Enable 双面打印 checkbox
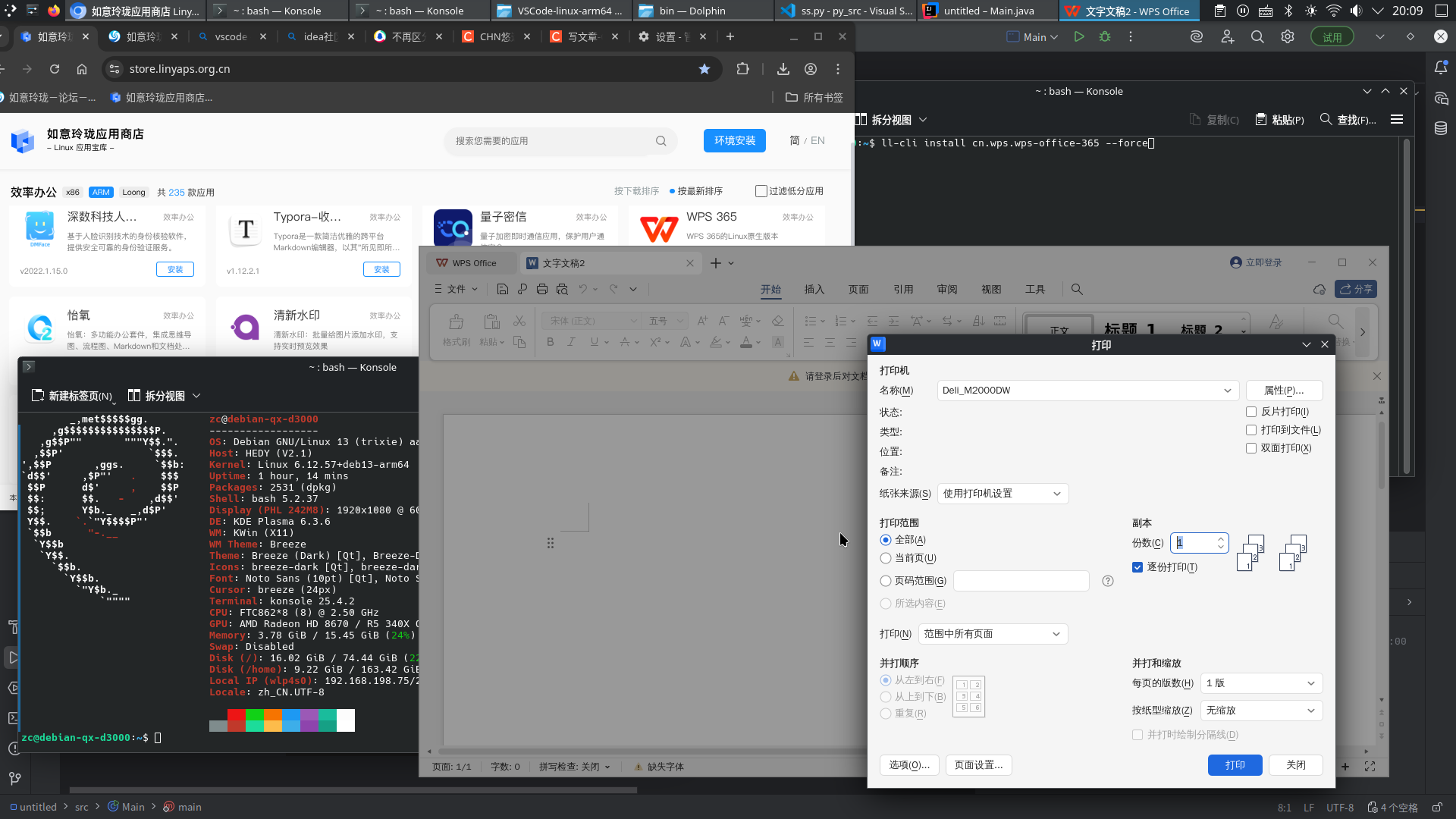The width and height of the screenshot is (1456, 819). coord(1251,448)
